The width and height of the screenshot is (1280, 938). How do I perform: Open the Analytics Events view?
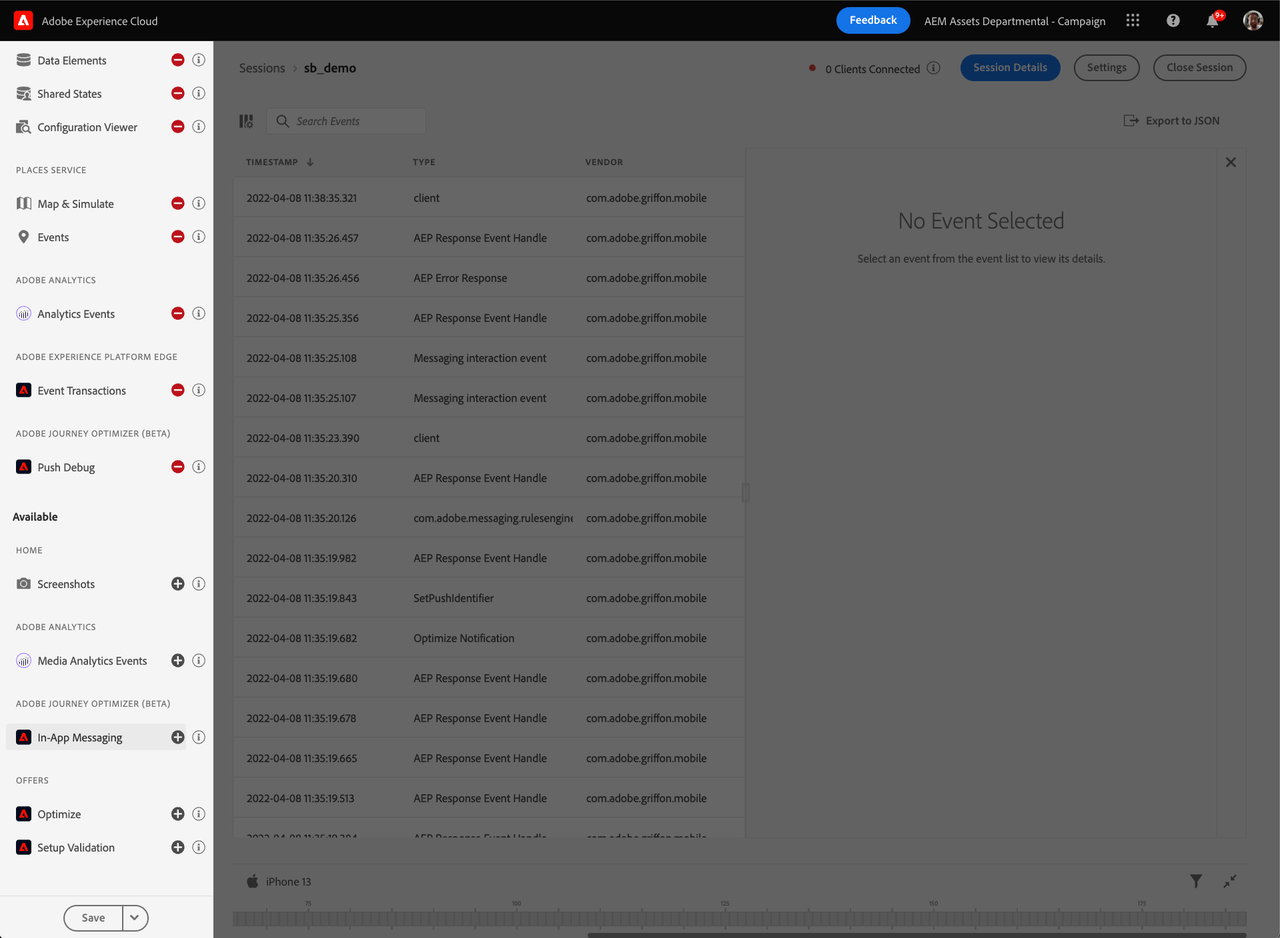tap(76, 314)
